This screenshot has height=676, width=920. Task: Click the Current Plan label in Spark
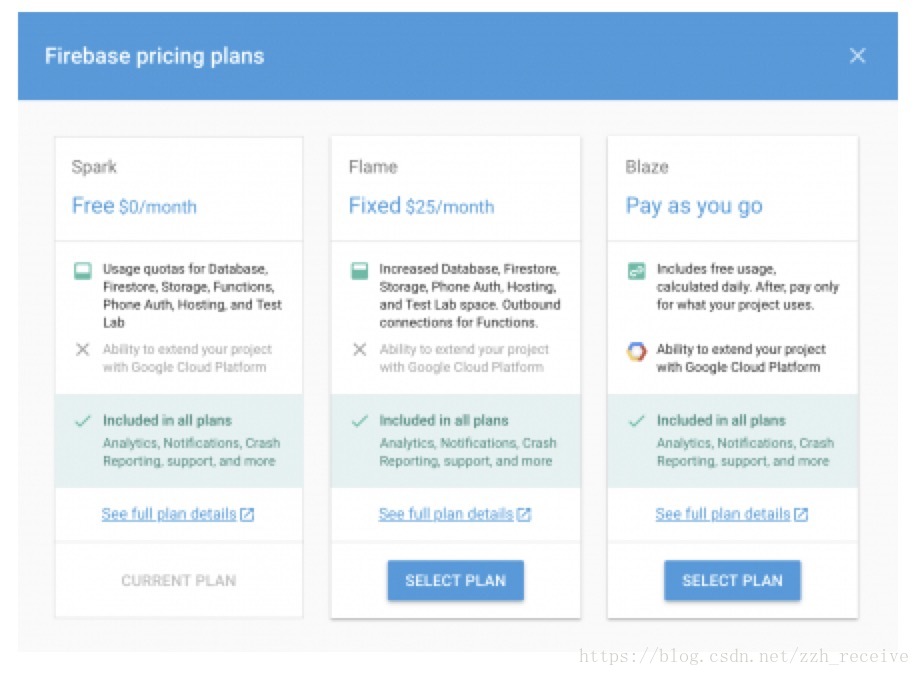coord(178,580)
